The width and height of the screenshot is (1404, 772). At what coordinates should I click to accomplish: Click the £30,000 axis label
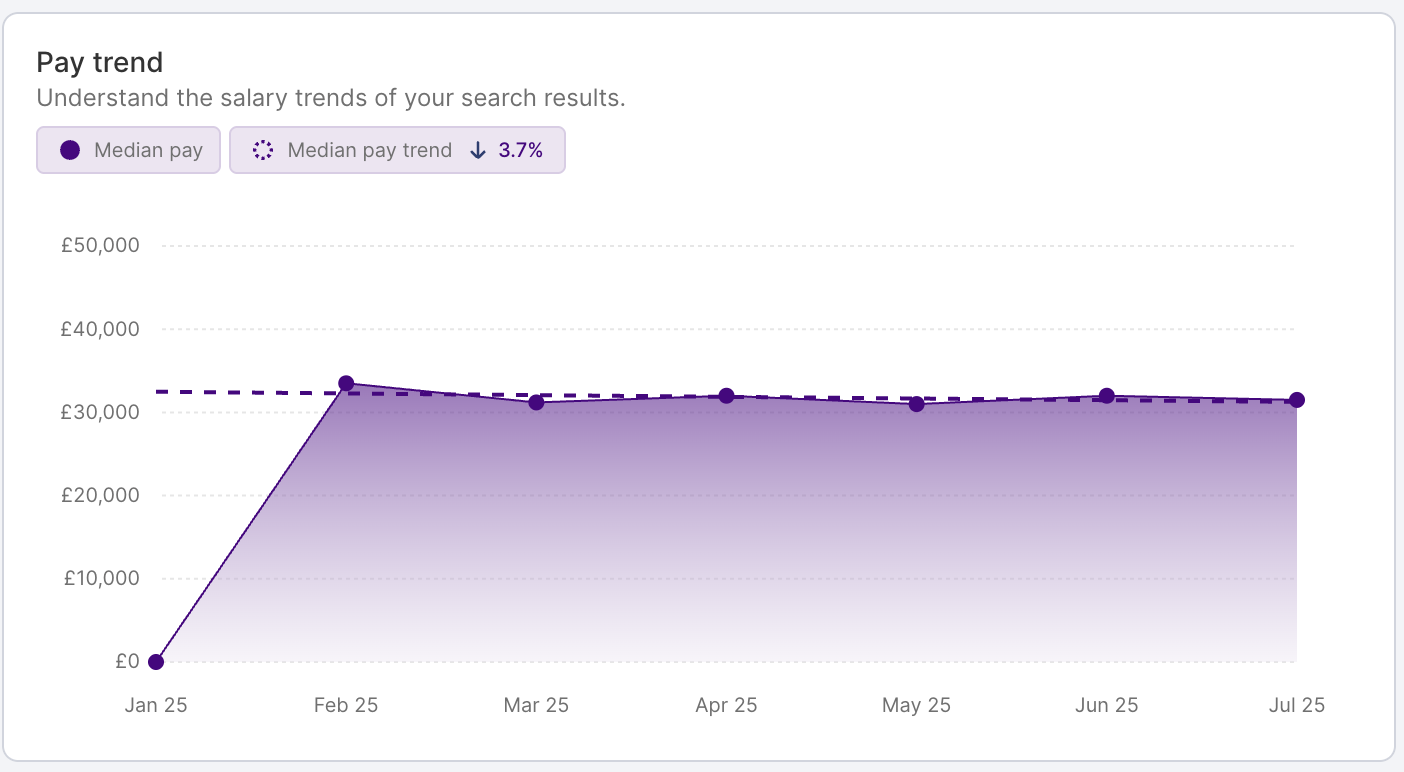tap(100, 412)
